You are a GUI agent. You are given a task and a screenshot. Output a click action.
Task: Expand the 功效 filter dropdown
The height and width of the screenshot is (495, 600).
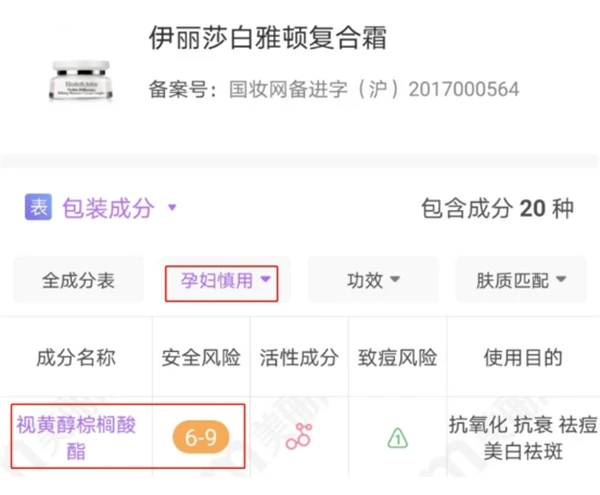tap(373, 281)
